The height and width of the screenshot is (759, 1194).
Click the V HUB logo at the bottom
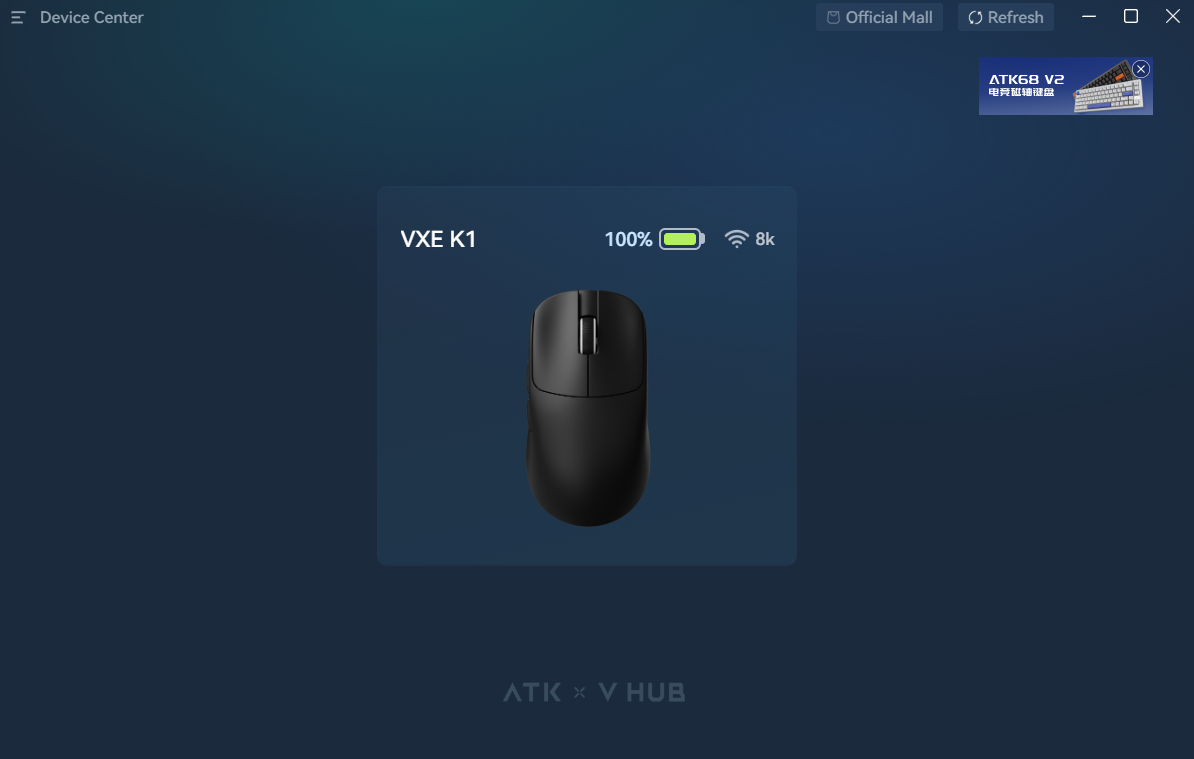(642, 692)
